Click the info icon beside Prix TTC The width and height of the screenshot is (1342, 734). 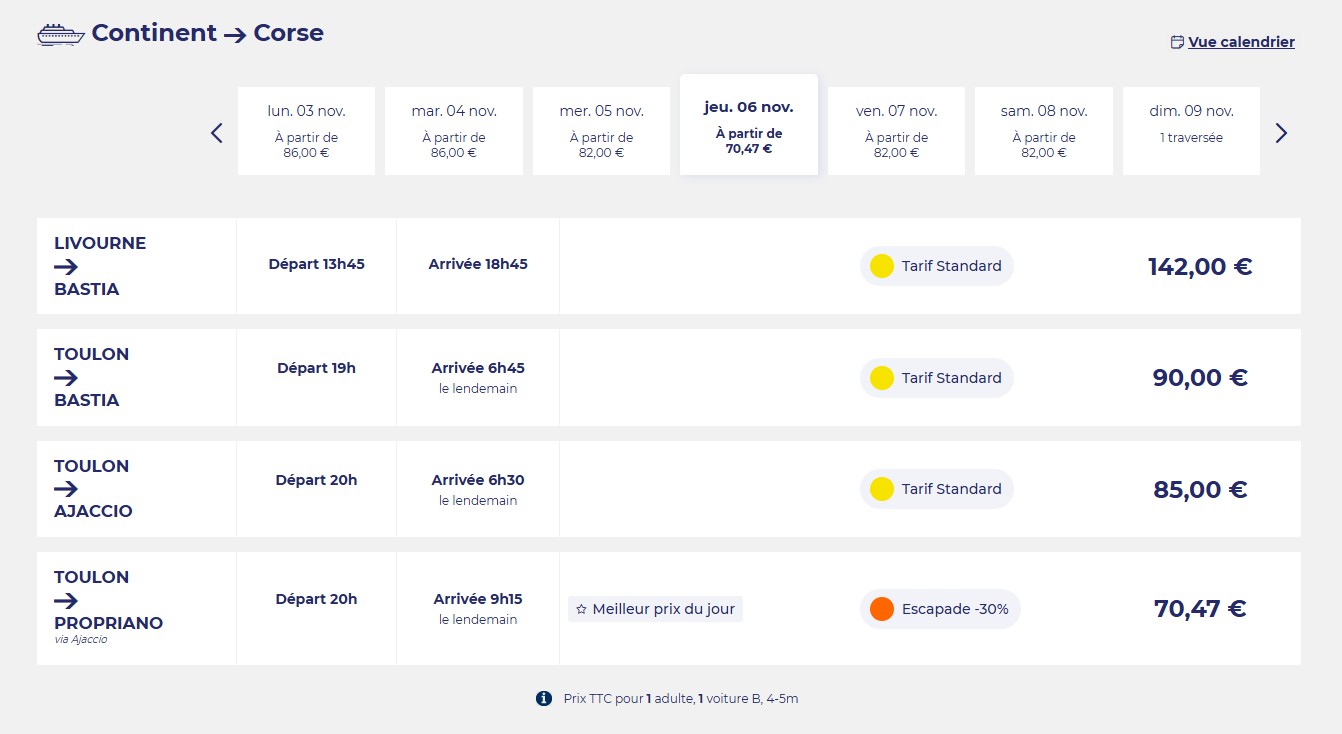[544, 698]
